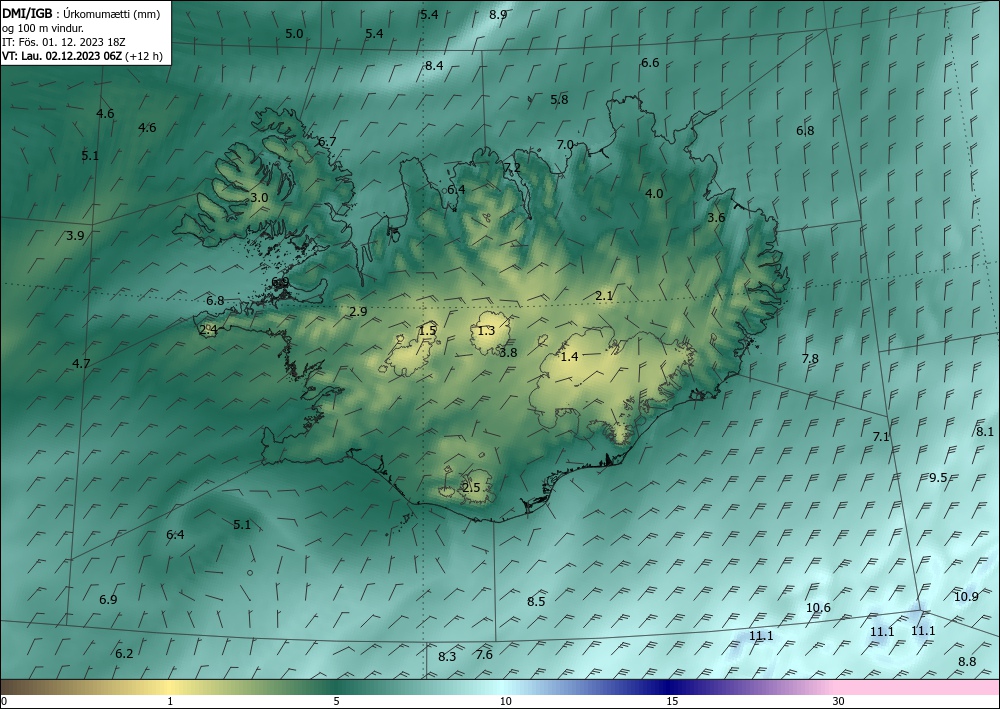Click the 7.1 value label

point(881,437)
